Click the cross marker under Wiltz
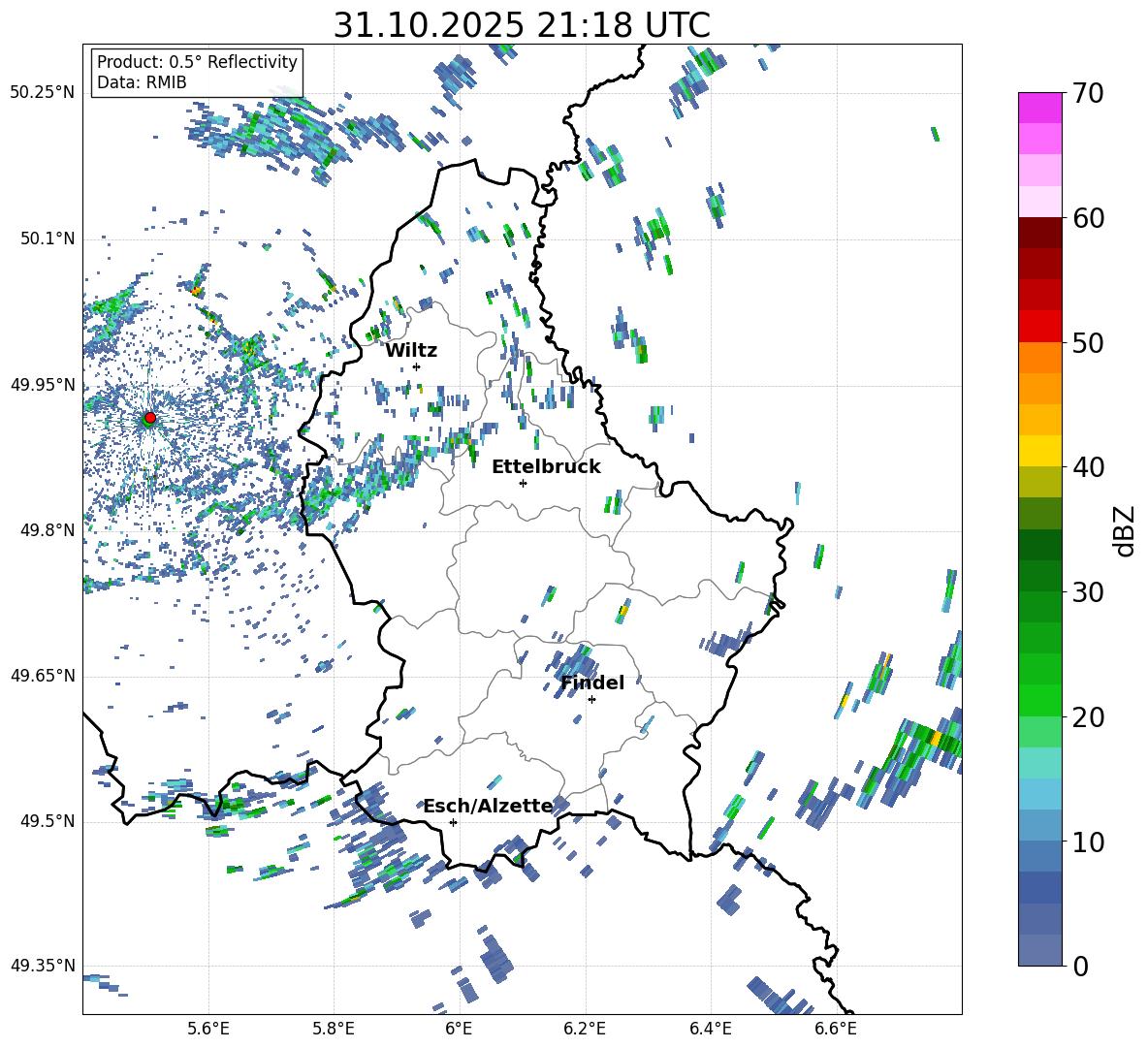 (416, 366)
